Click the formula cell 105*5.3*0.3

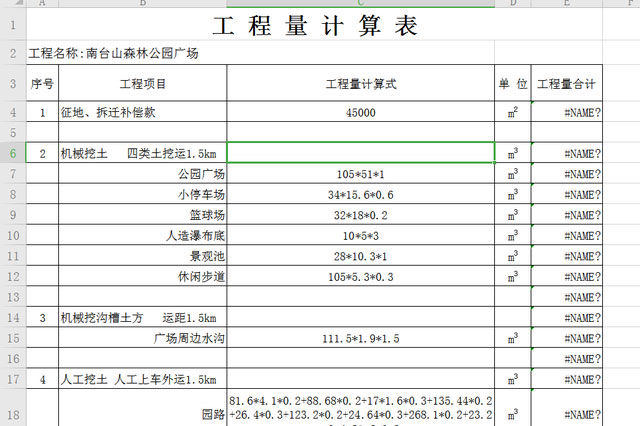360,276
